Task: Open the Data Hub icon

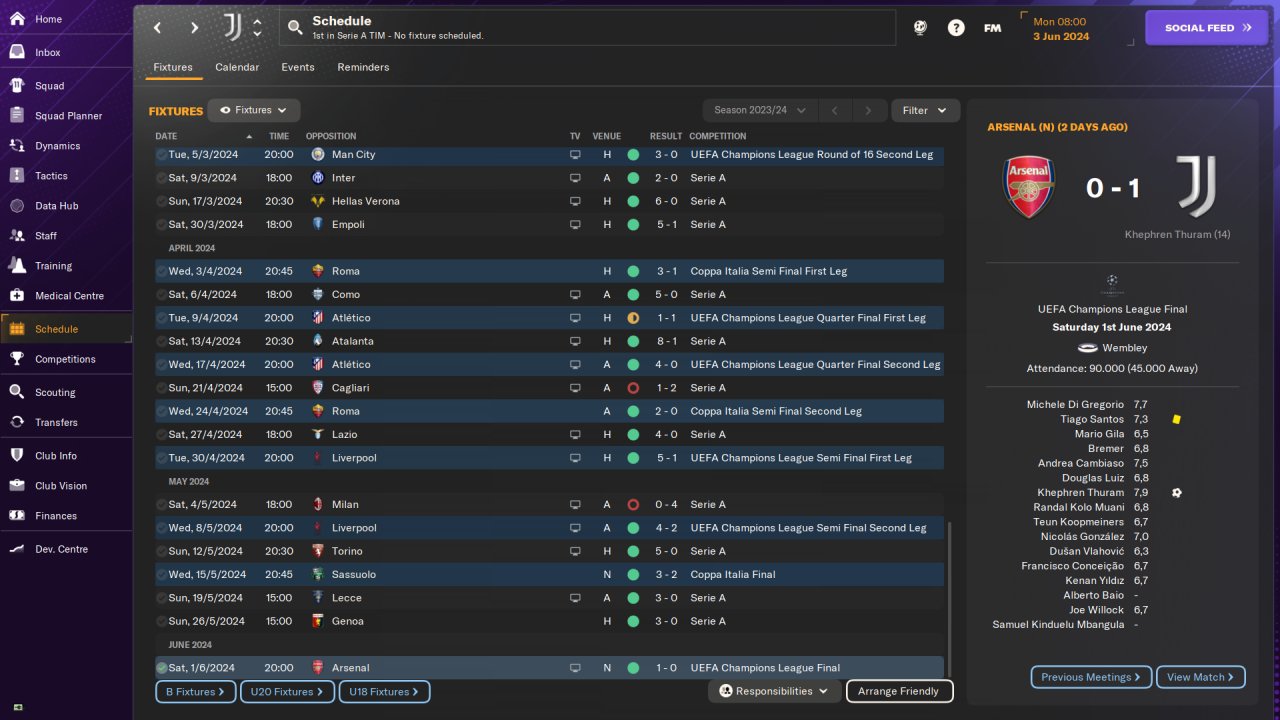Action: 17,206
